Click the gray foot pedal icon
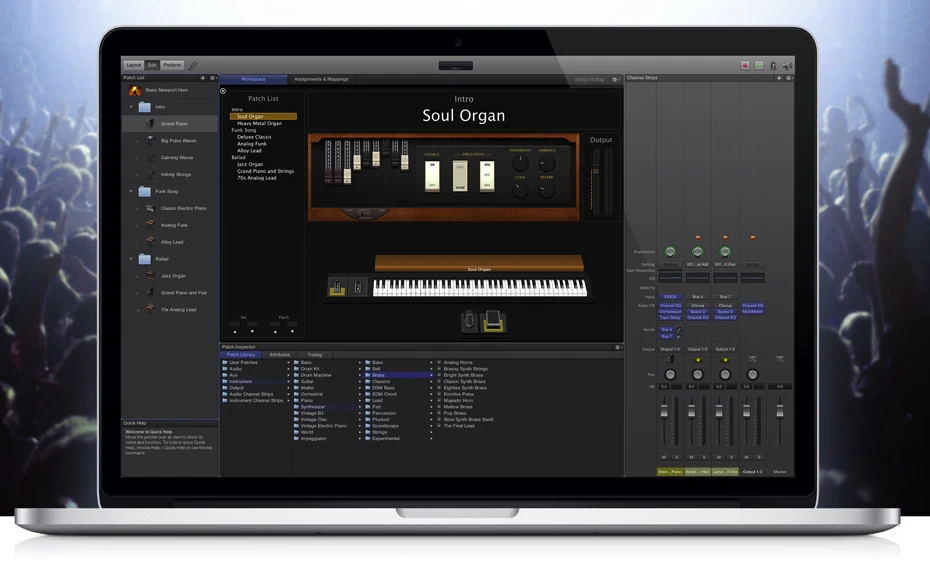 click(x=469, y=321)
